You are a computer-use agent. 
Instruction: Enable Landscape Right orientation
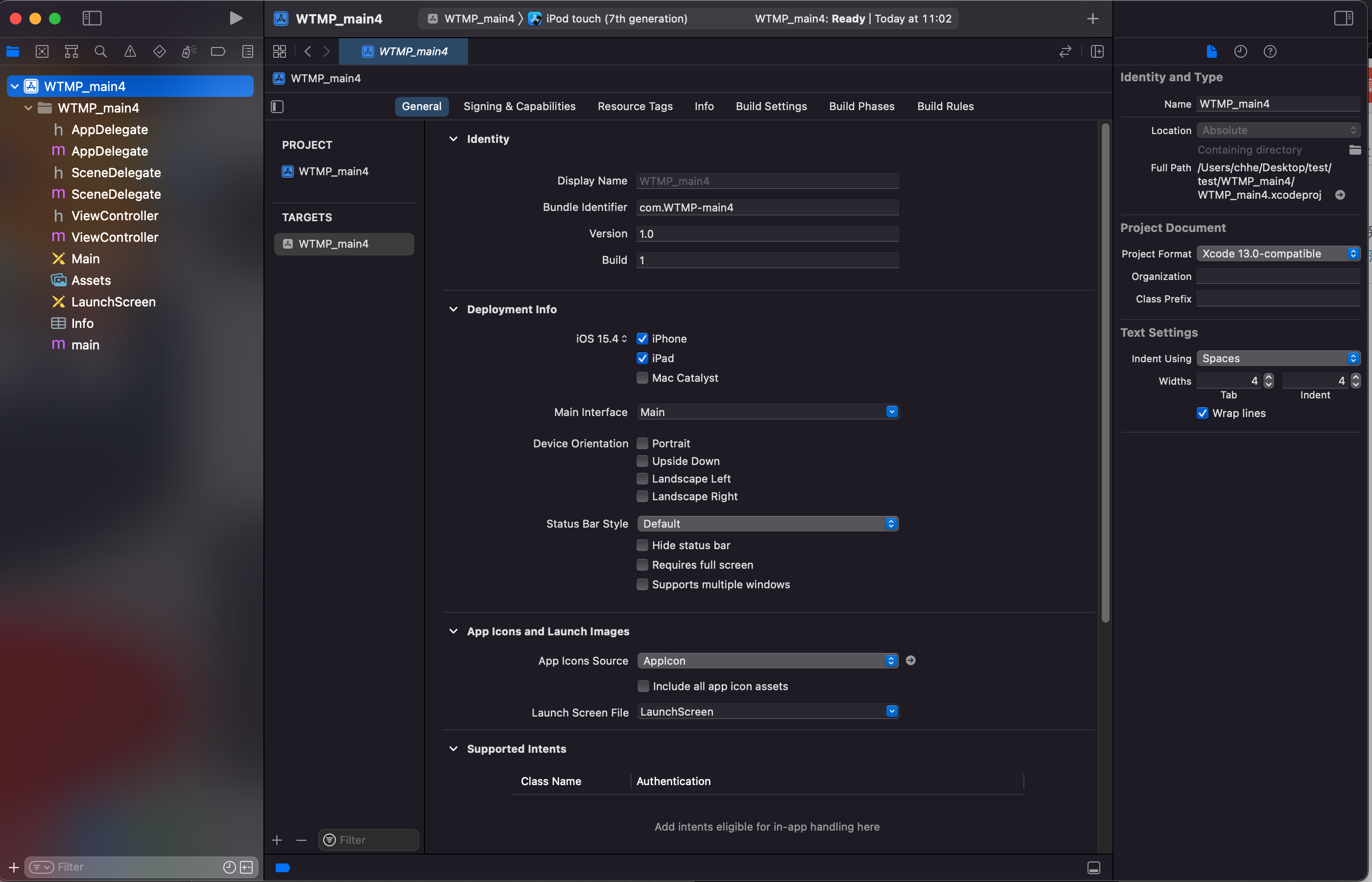pos(642,496)
